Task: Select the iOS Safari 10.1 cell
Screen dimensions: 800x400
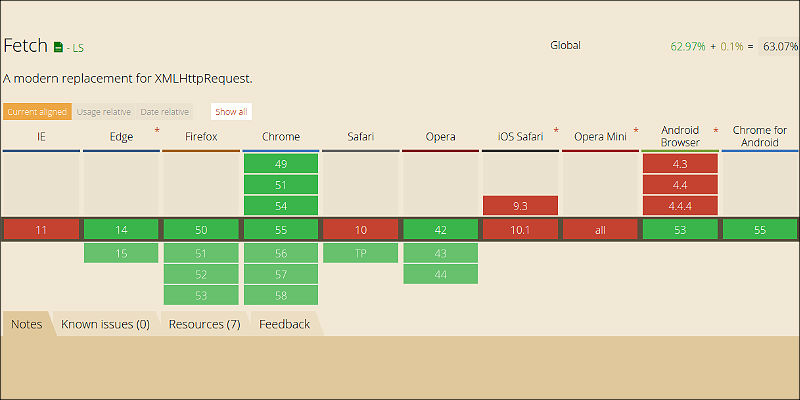Action: pyautogui.click(x=520, y=230)
